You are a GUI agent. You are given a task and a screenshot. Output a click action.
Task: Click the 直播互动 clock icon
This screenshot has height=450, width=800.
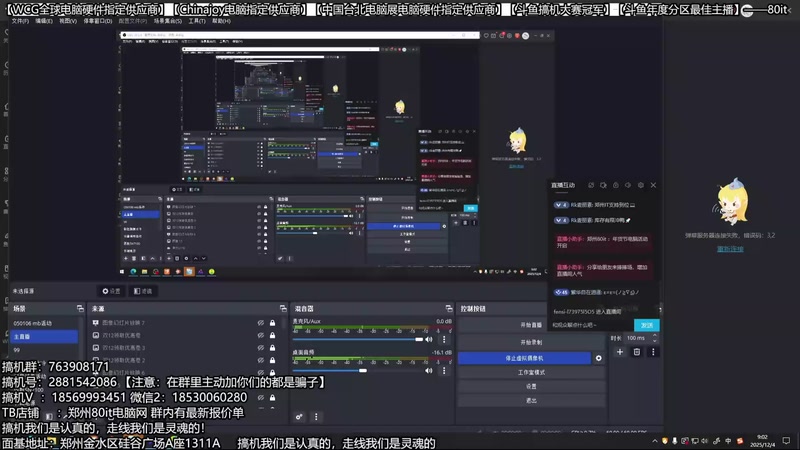pyautogui.click(x=616, y=185)
